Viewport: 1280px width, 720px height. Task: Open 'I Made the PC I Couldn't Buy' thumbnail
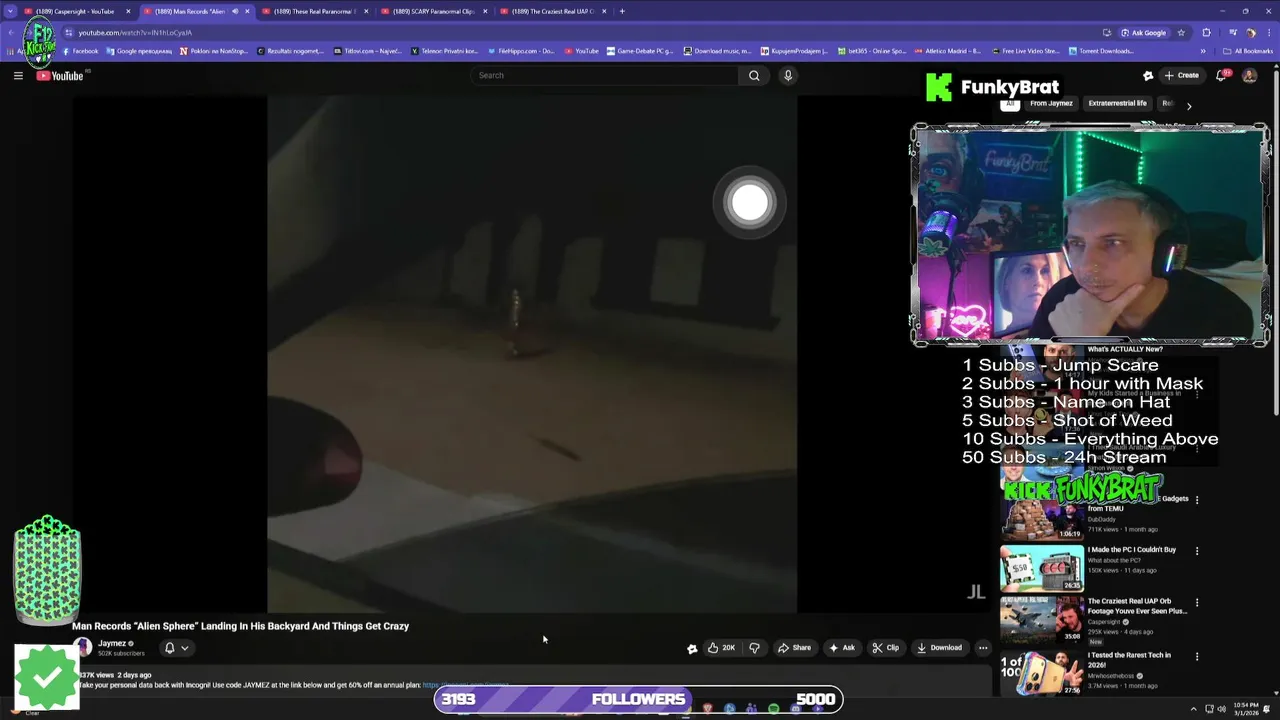coord(1041,568)
